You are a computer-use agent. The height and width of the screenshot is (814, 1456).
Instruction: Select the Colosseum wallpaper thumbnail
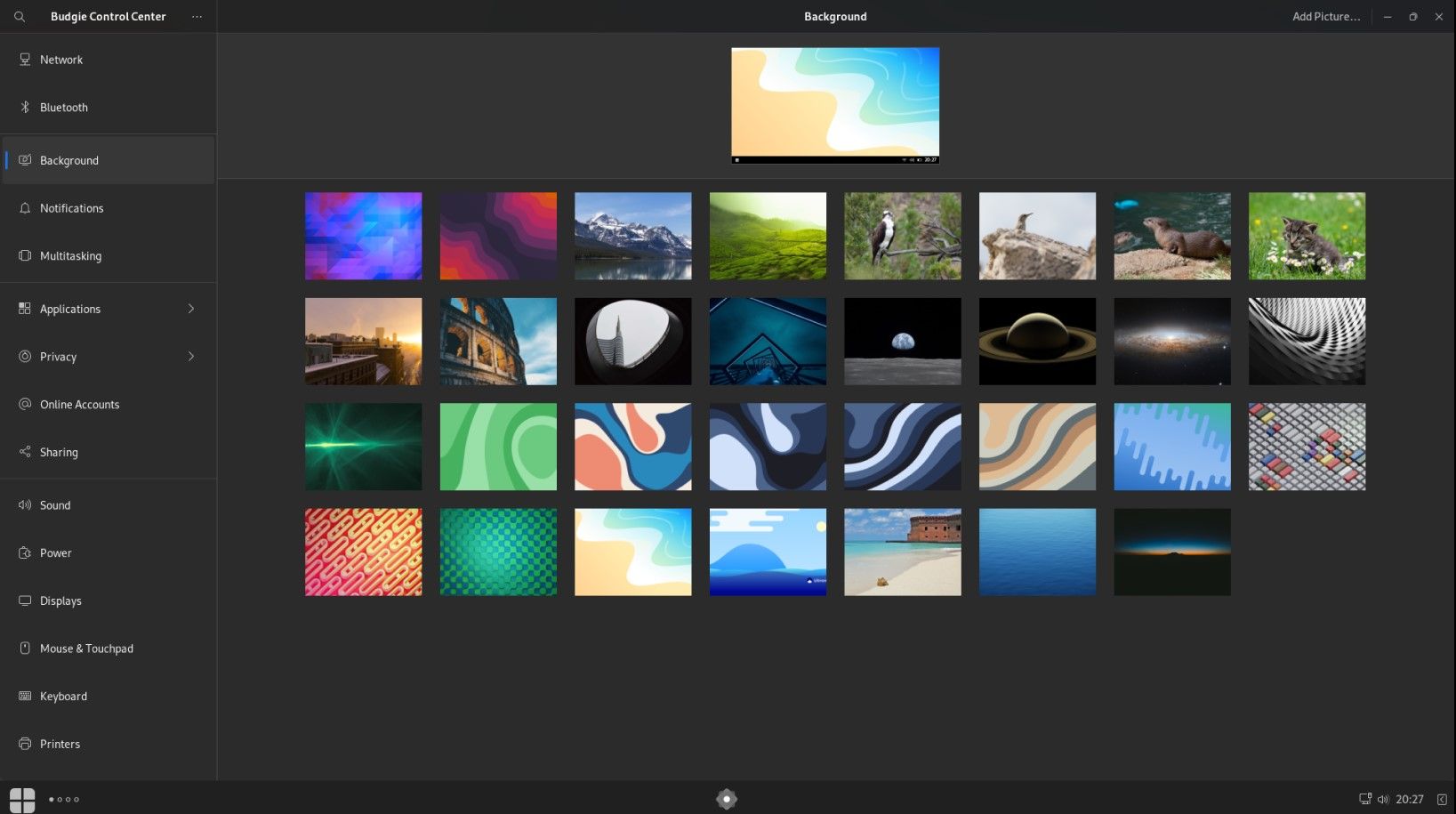pyautogui.click(x=498, y=341)
